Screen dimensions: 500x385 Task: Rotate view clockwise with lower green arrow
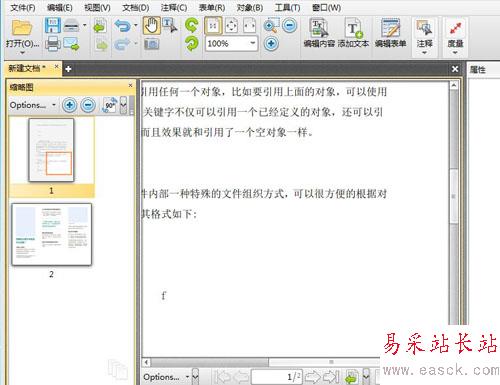pos(192,44)
